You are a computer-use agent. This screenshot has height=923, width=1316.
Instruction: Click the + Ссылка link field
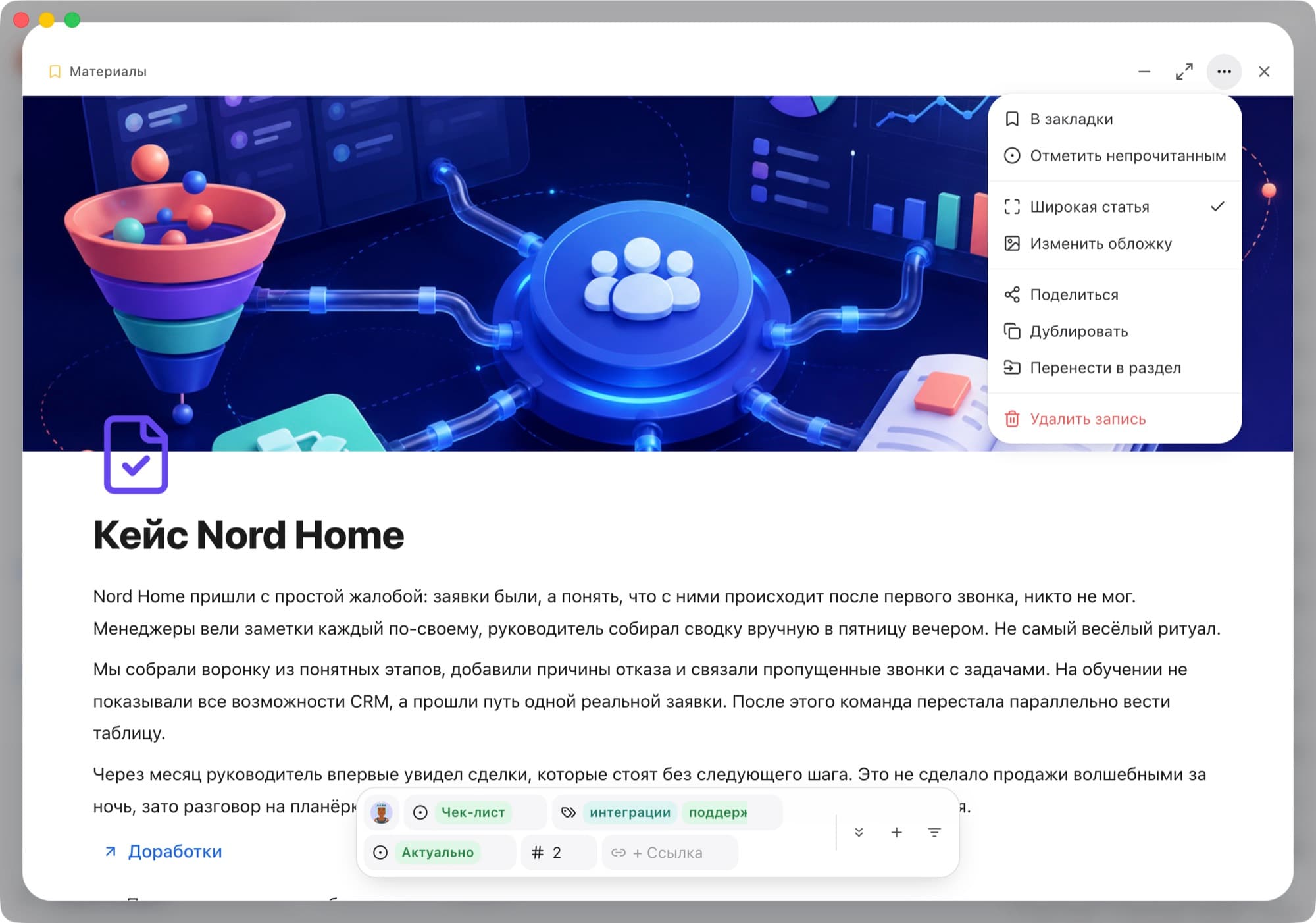tap(670, 853)
